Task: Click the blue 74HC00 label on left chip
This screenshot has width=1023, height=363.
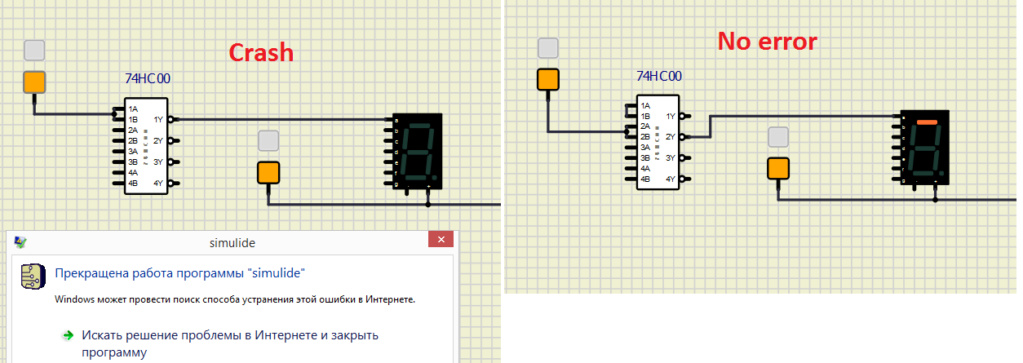Action: pos(148,79)
